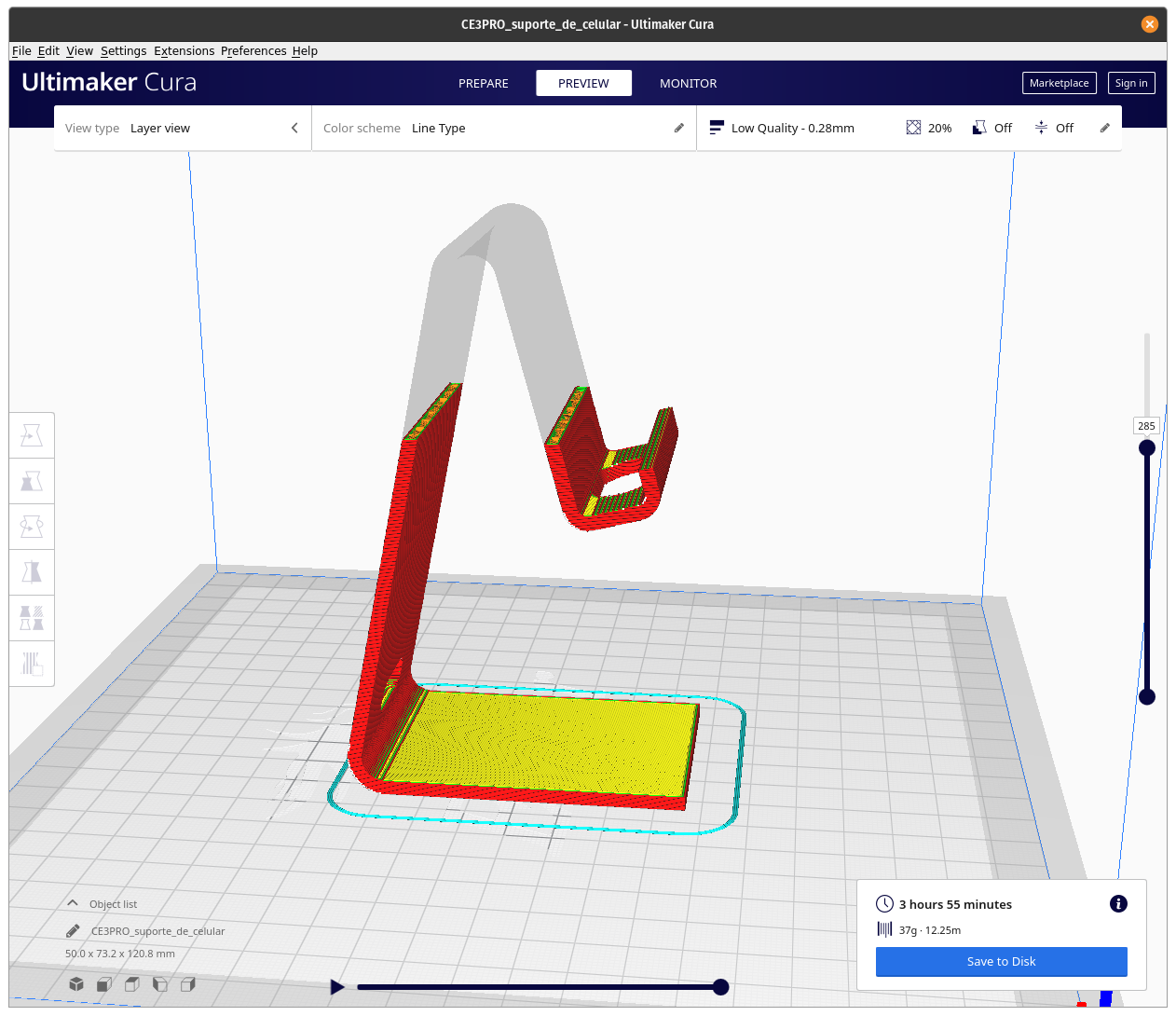This screenshot has width=1176, height=1016.
Task: Click the 50.0 x 73.2 x 120.8 mm dimensions
Action: [120, 954]
